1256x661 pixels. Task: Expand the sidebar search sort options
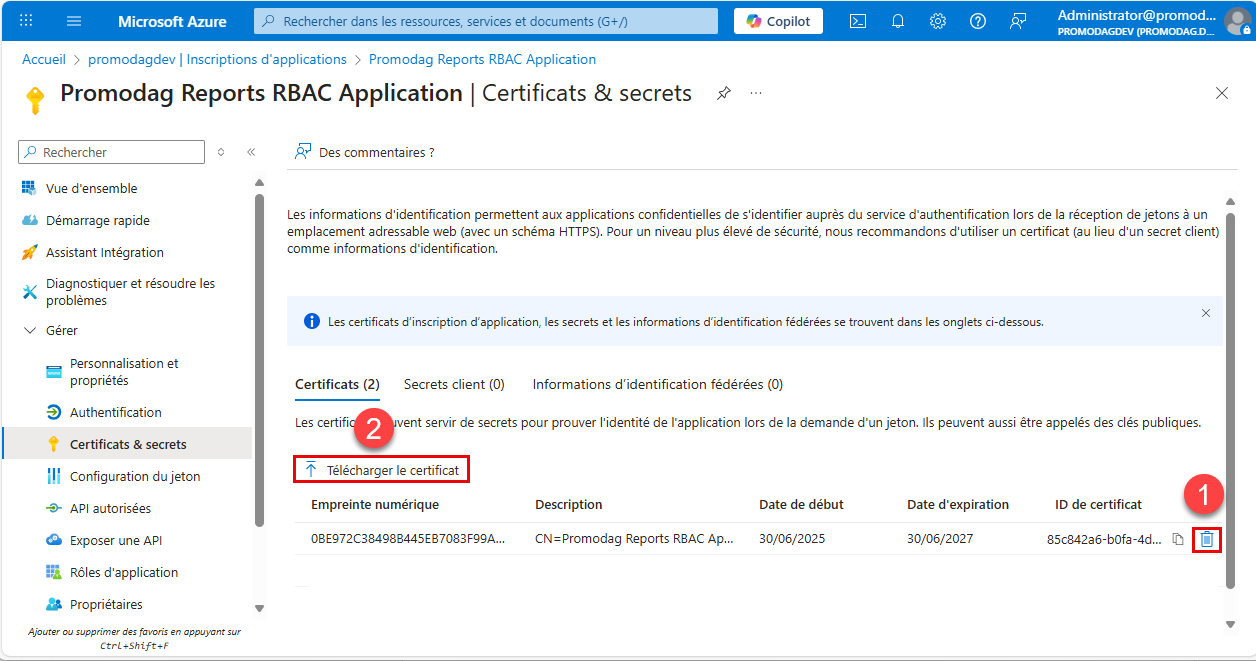[x=221, y=152]
